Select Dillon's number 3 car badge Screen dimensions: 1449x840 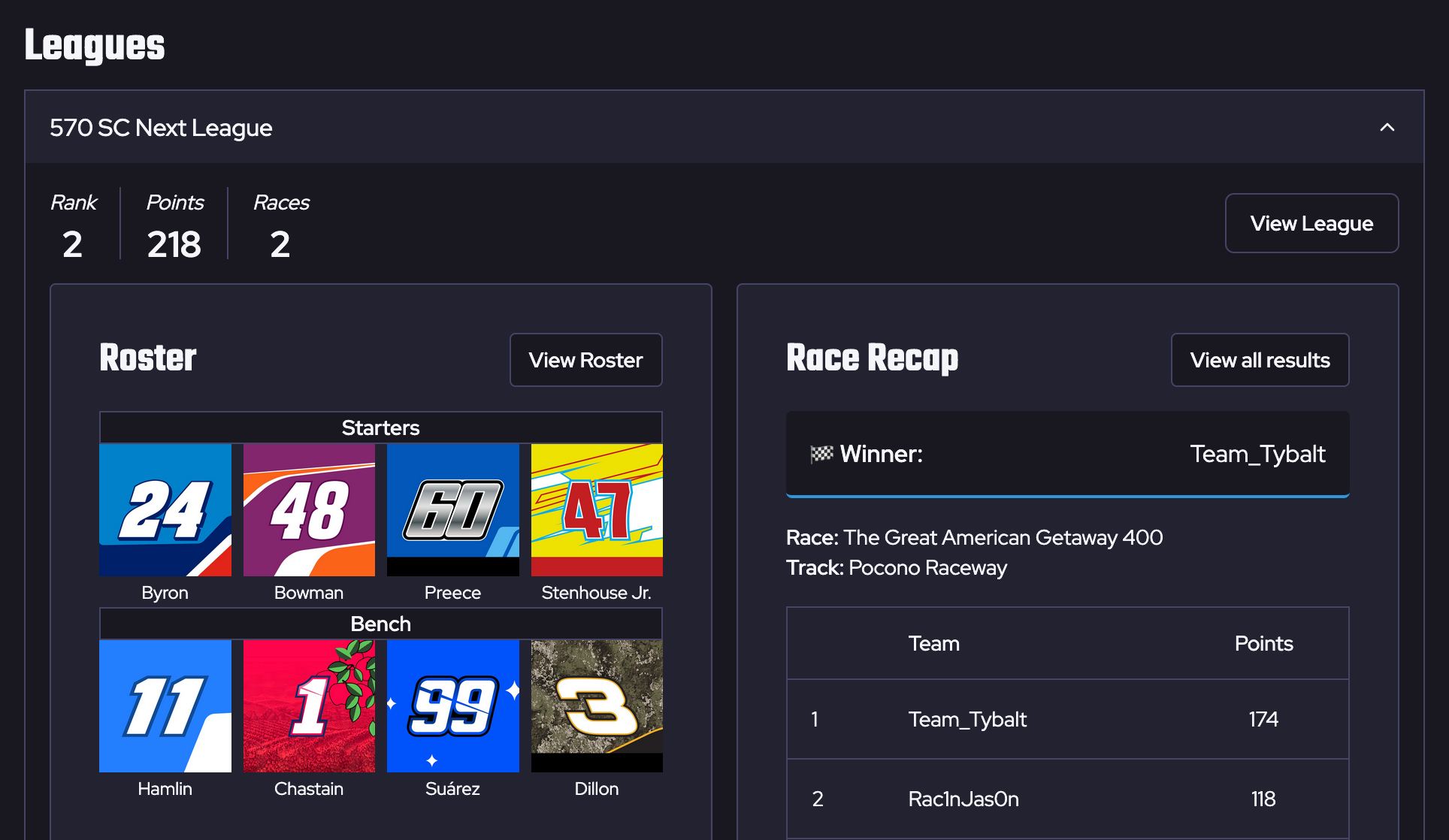click(597, 706)
